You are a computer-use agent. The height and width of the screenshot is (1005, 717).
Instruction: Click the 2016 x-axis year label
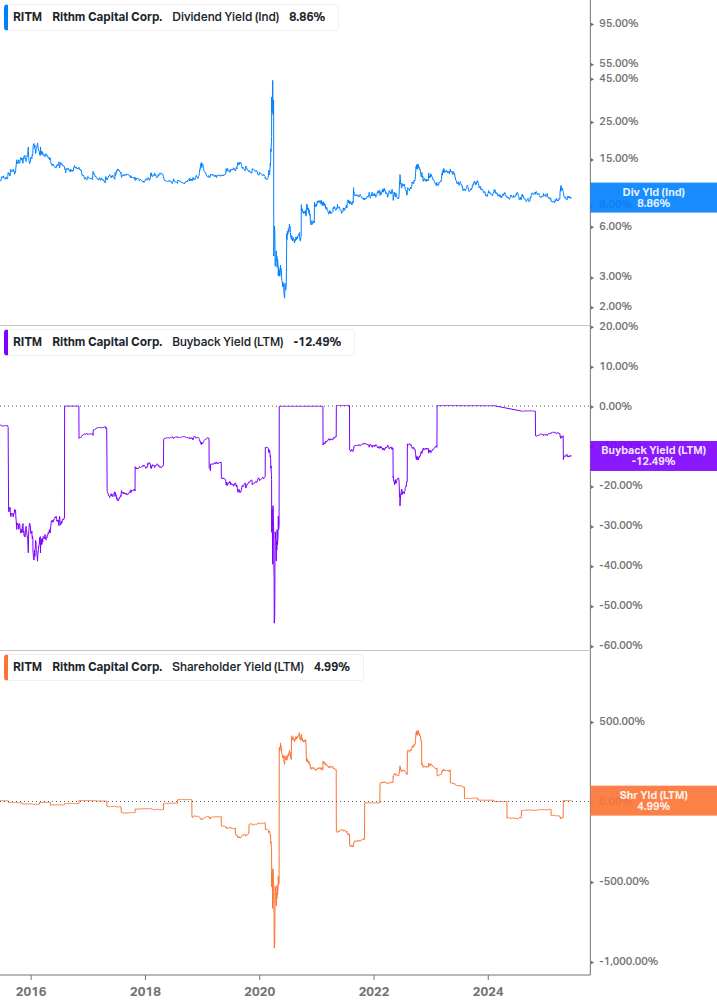click(31, 992)
